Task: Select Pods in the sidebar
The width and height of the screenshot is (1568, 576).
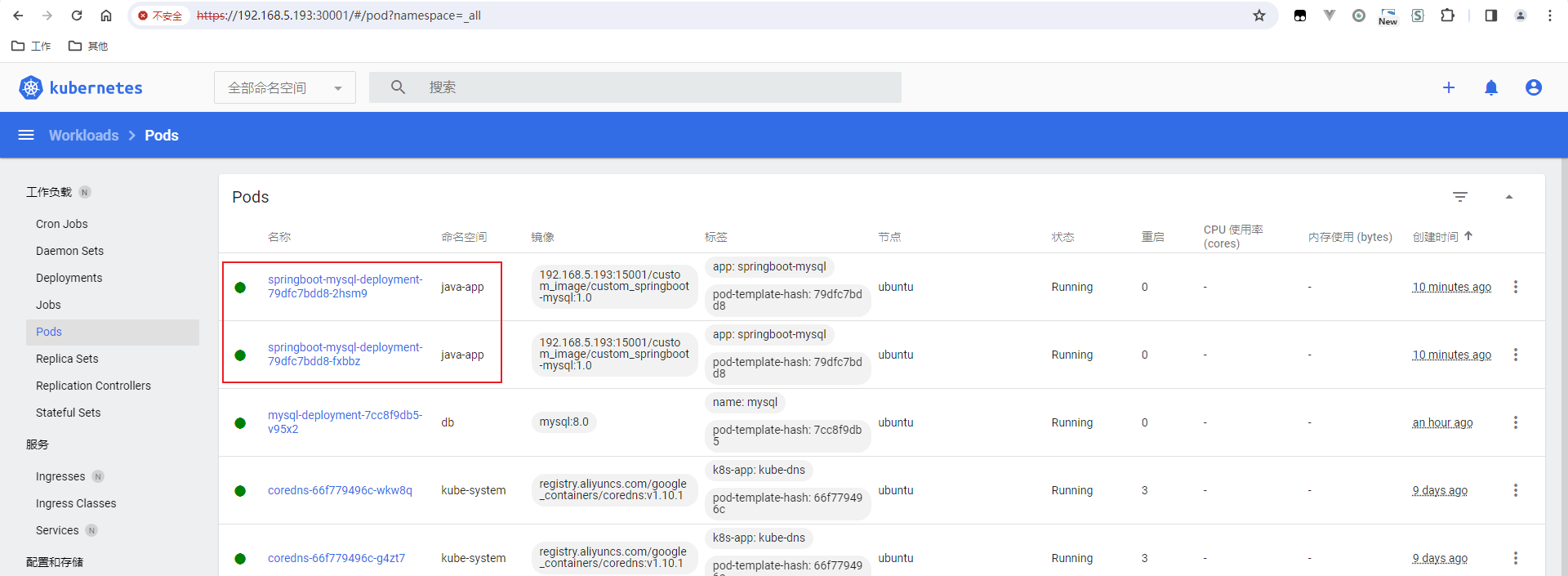Action: [113, 332]
